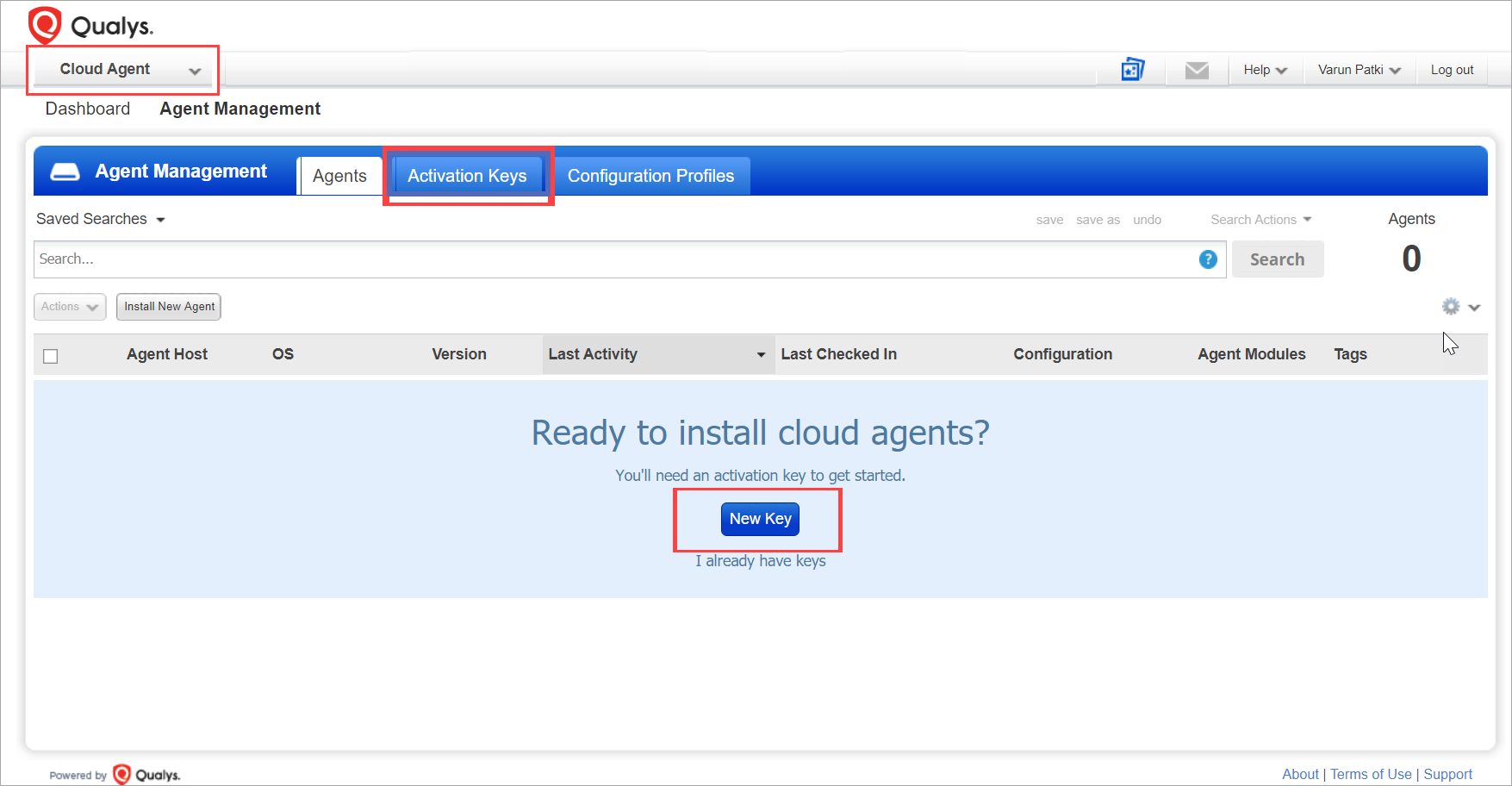Select the Agent Management section
This screenshot has width=1512, height=786.
click(x=240, y=109)
